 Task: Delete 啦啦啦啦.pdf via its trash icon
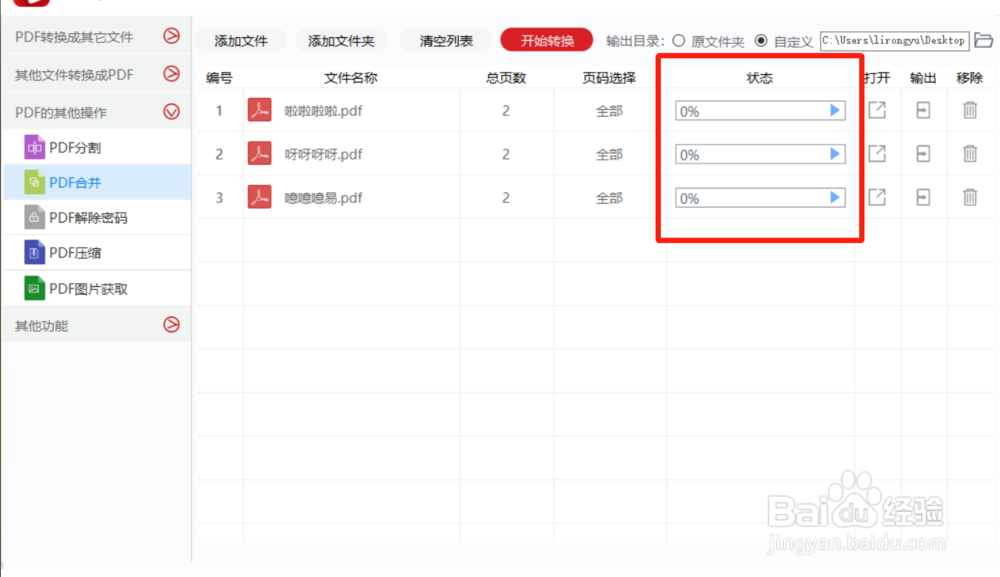[x=971, y=111]
